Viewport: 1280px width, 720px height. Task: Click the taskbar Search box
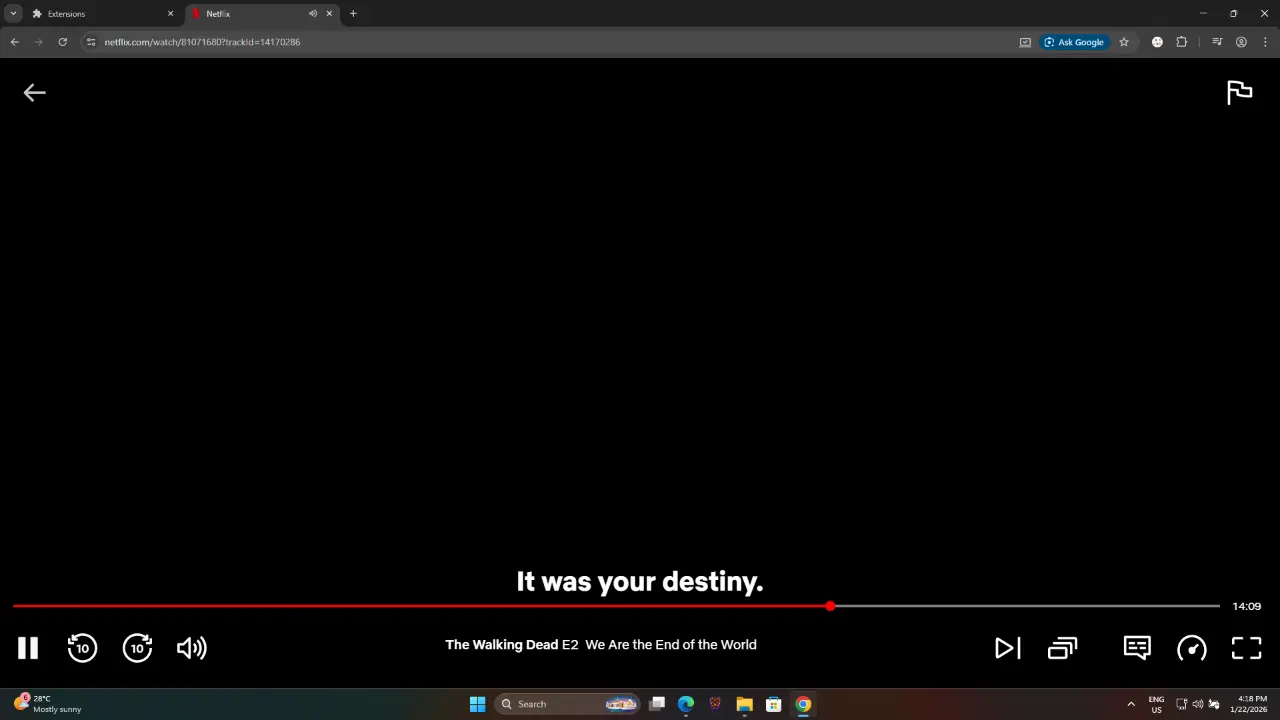pos(568,704)
